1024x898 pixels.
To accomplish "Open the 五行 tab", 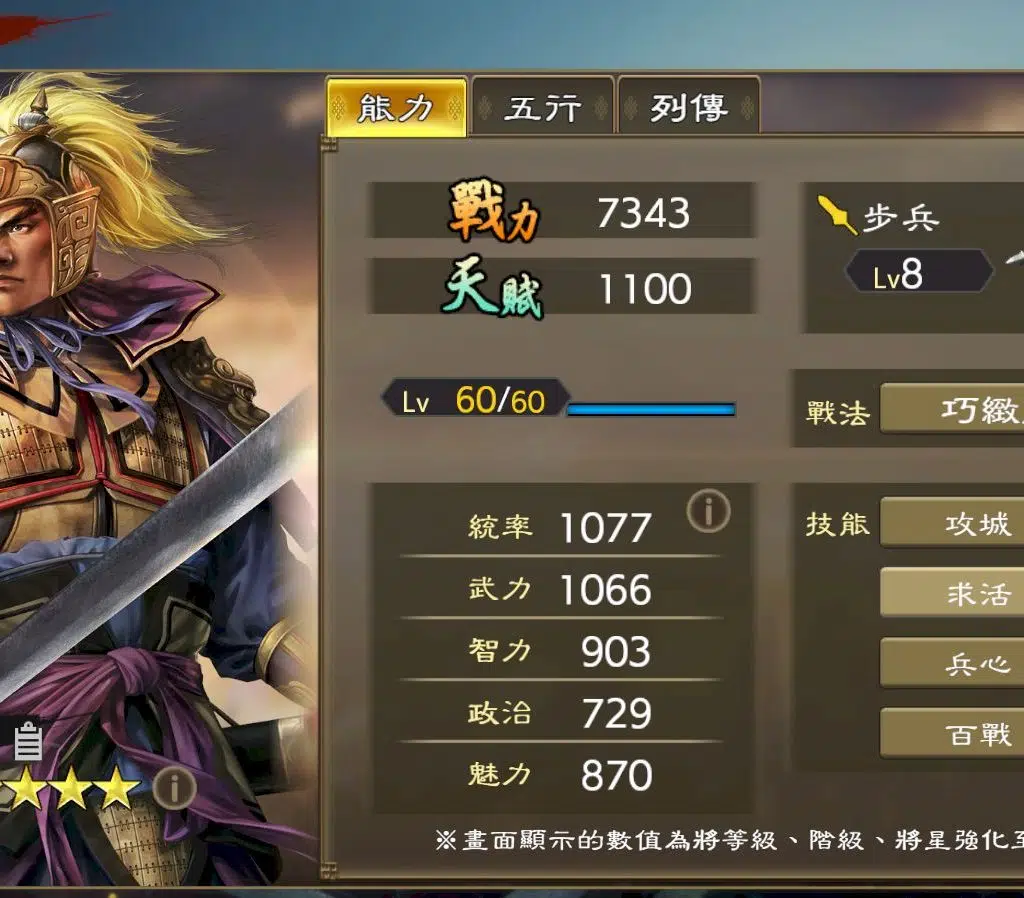I will point(543,107).
